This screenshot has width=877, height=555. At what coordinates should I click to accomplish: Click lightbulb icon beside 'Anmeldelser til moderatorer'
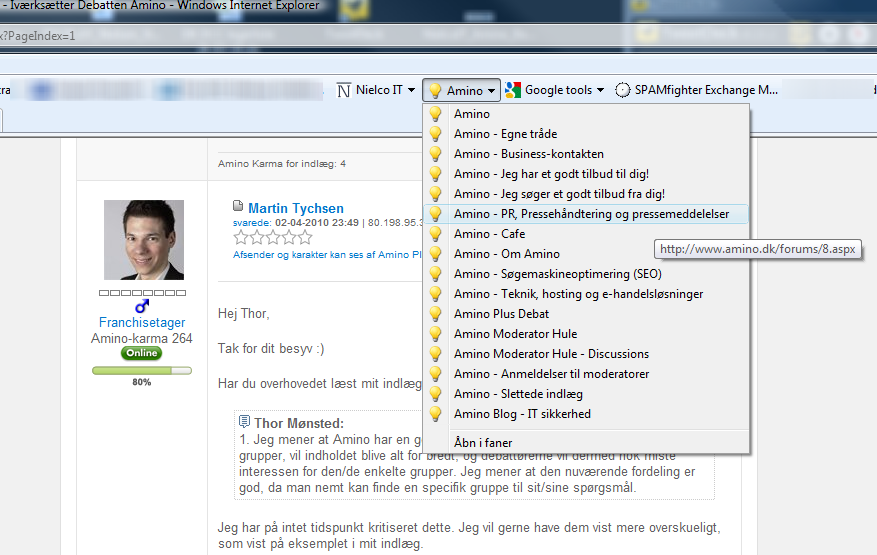(435, 374)
